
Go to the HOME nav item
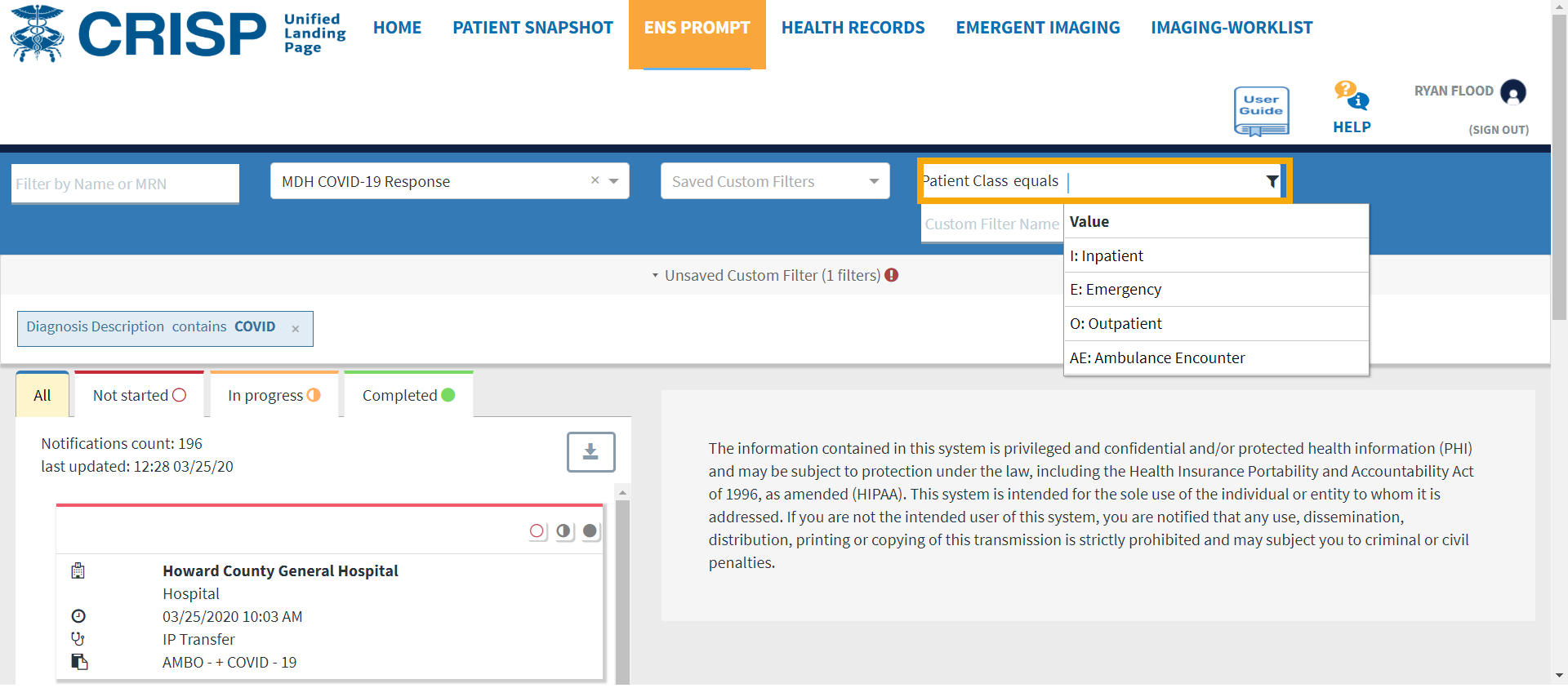397,28
